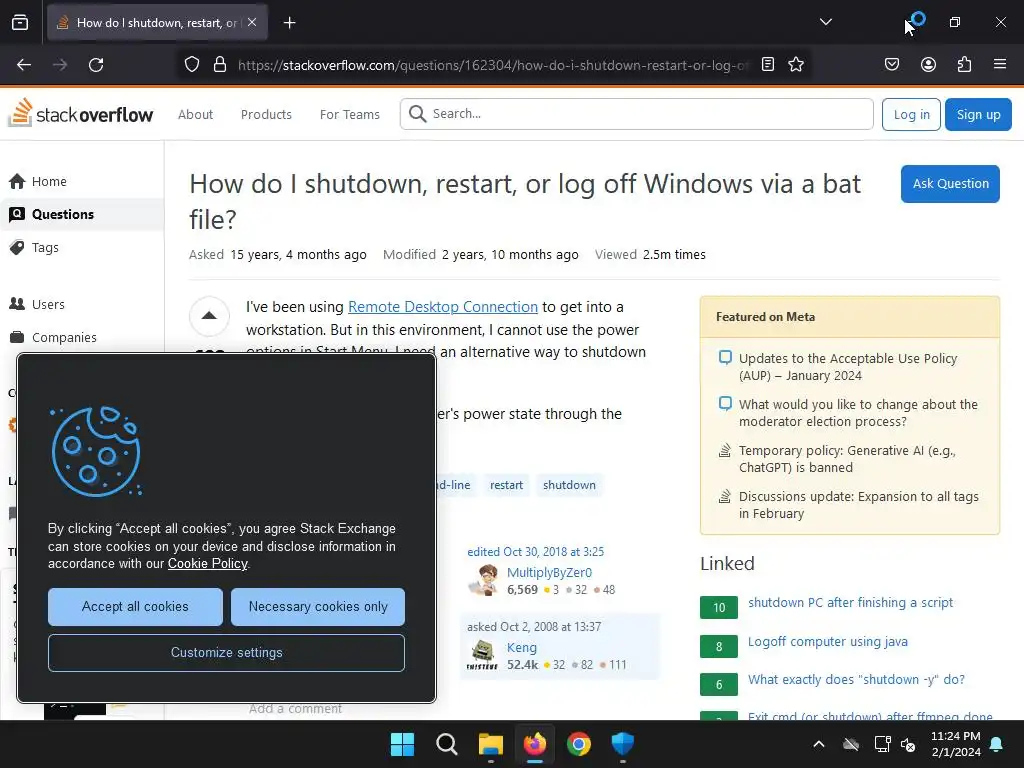Open Save to Pocket icon
1024x768 pixels.
(891, 65)
